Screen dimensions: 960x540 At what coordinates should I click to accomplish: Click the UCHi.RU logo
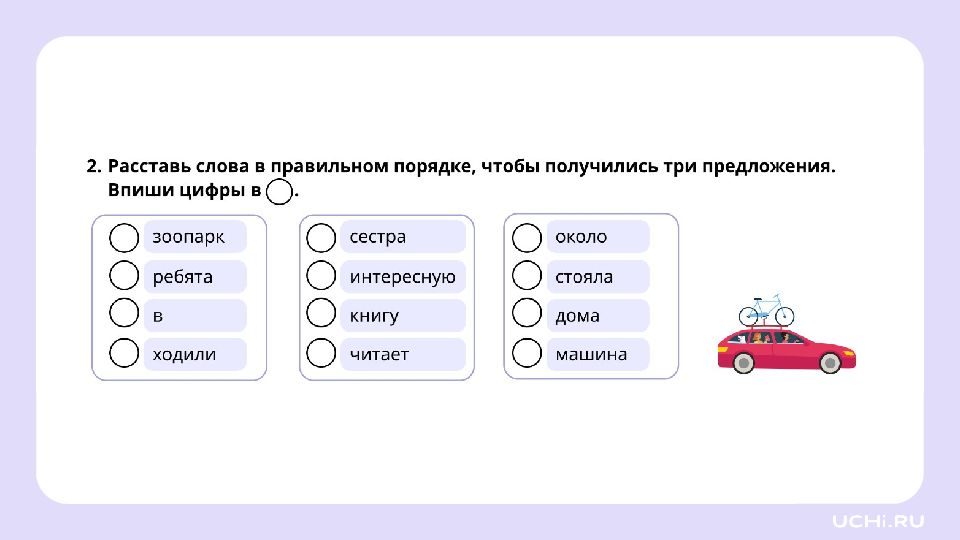click(x=878, y=521)
